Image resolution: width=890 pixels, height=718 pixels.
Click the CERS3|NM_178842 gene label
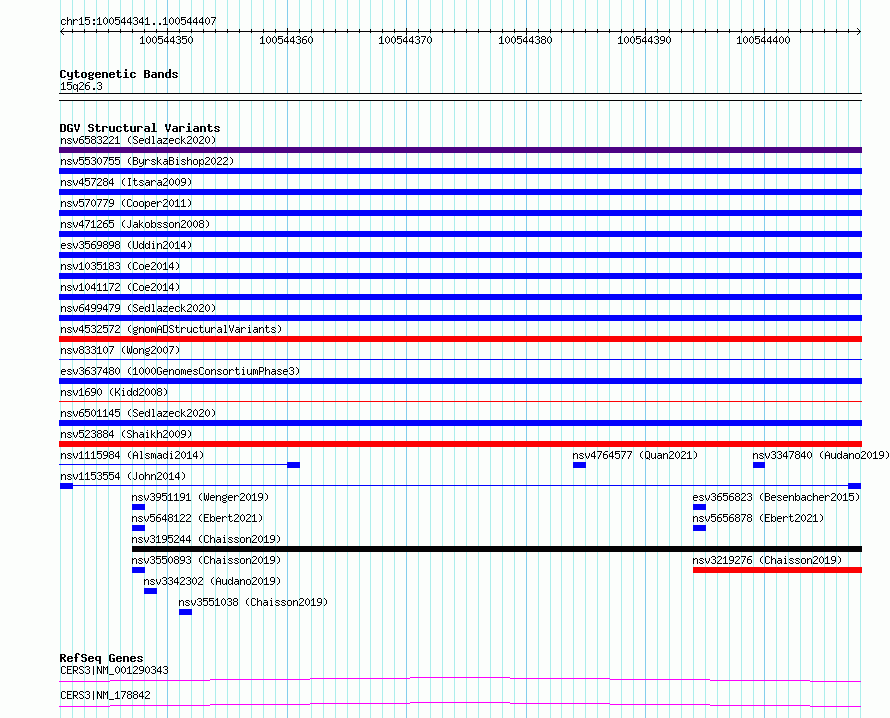105,694
